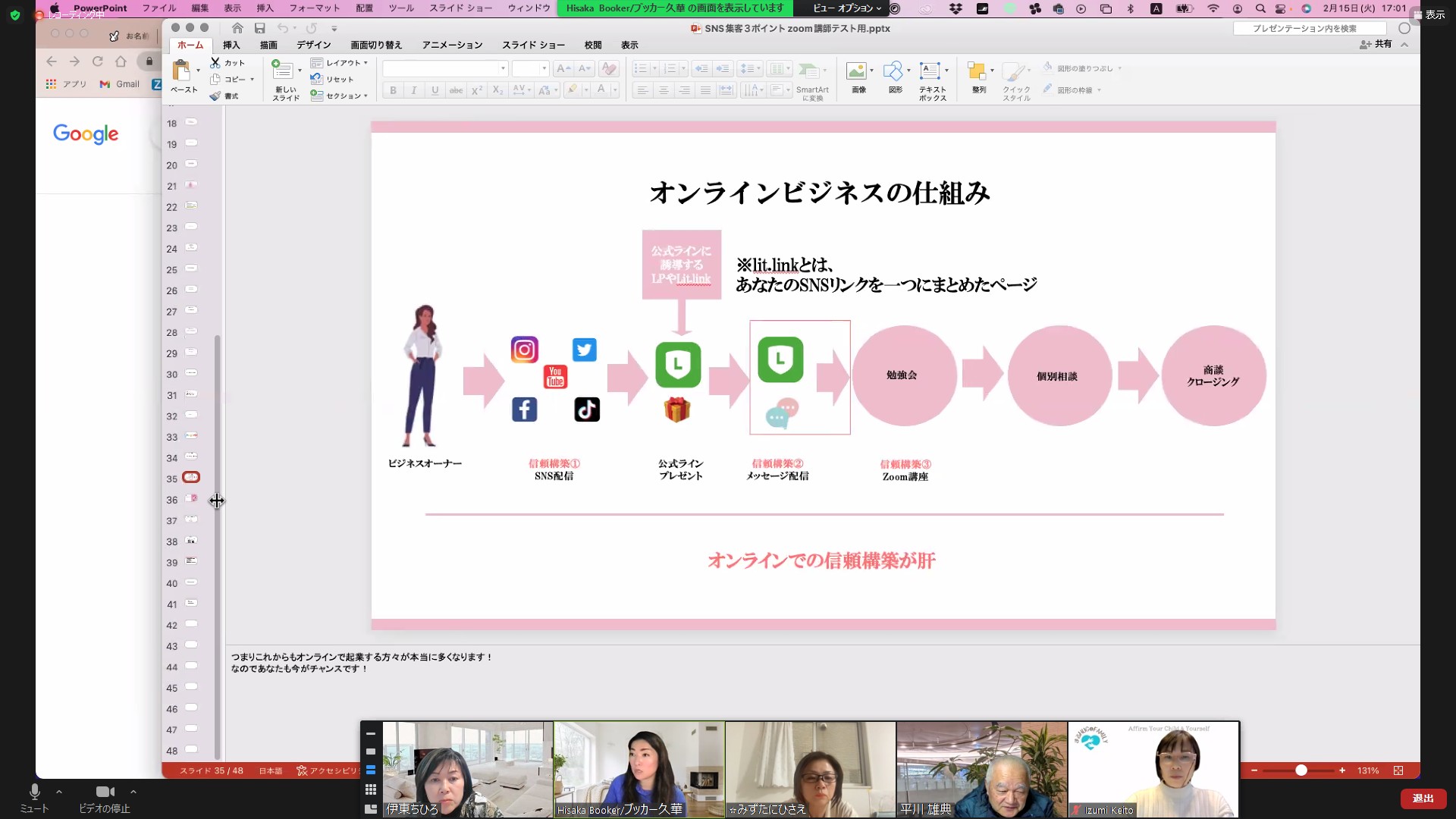Click the Home icon in PowerPoint title bar
The height and width of the screenshot is (819, 1456).
237,28
